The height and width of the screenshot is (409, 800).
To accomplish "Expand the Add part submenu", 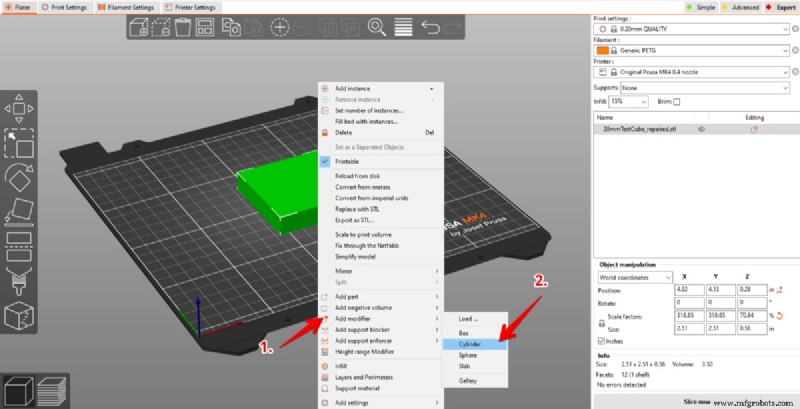I will tap(381, 296).
